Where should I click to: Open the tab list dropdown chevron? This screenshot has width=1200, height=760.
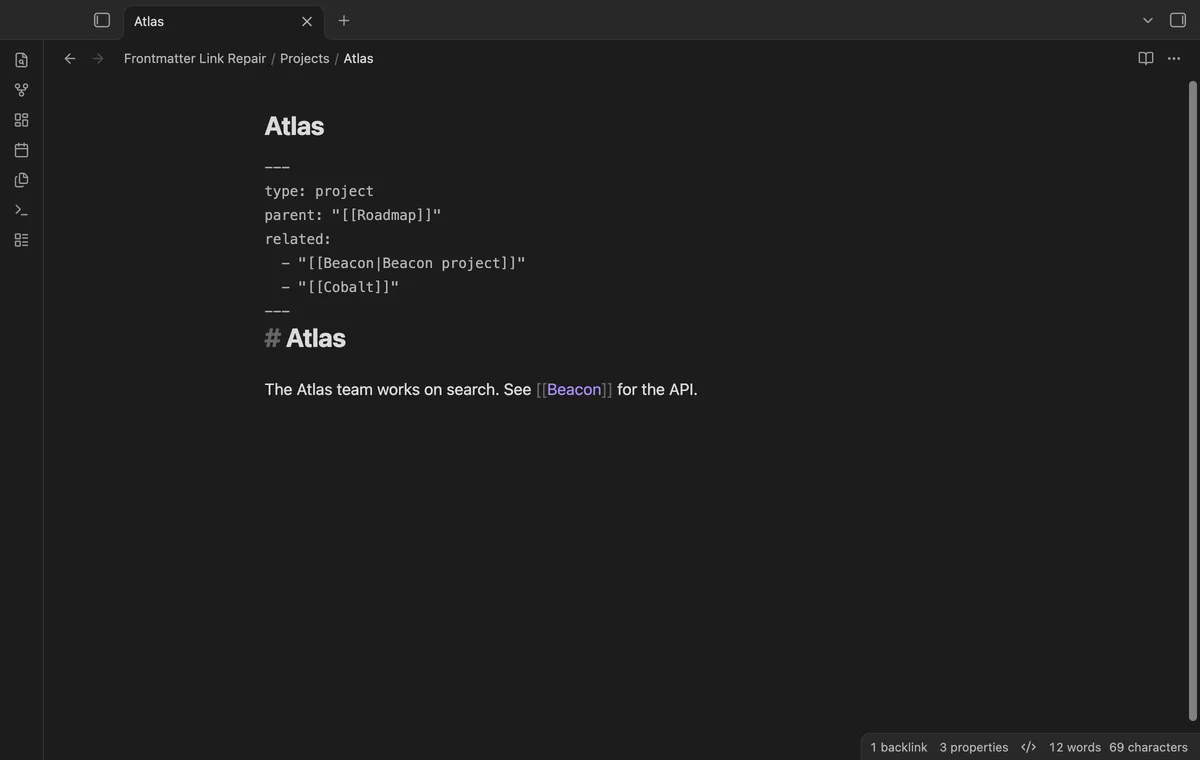pyautogui.click(x=1148, y=20)
